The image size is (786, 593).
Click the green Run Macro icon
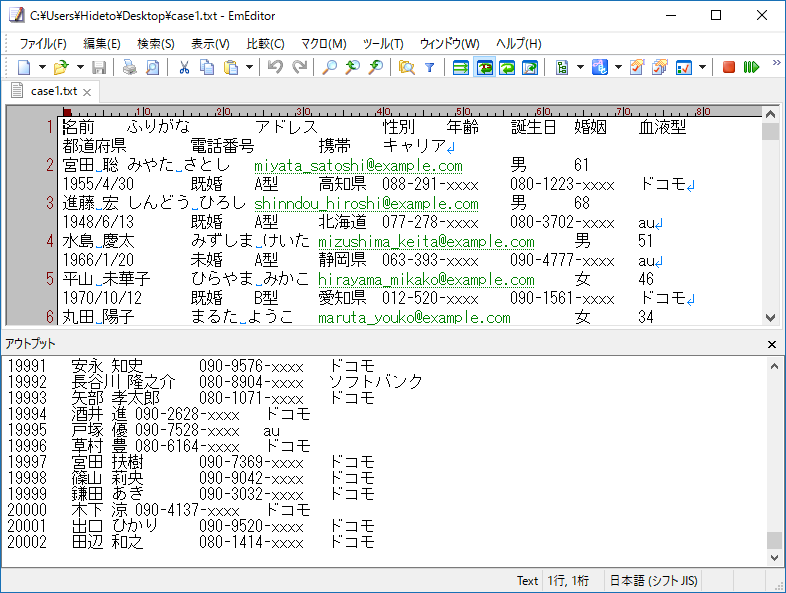click(751, 67)
